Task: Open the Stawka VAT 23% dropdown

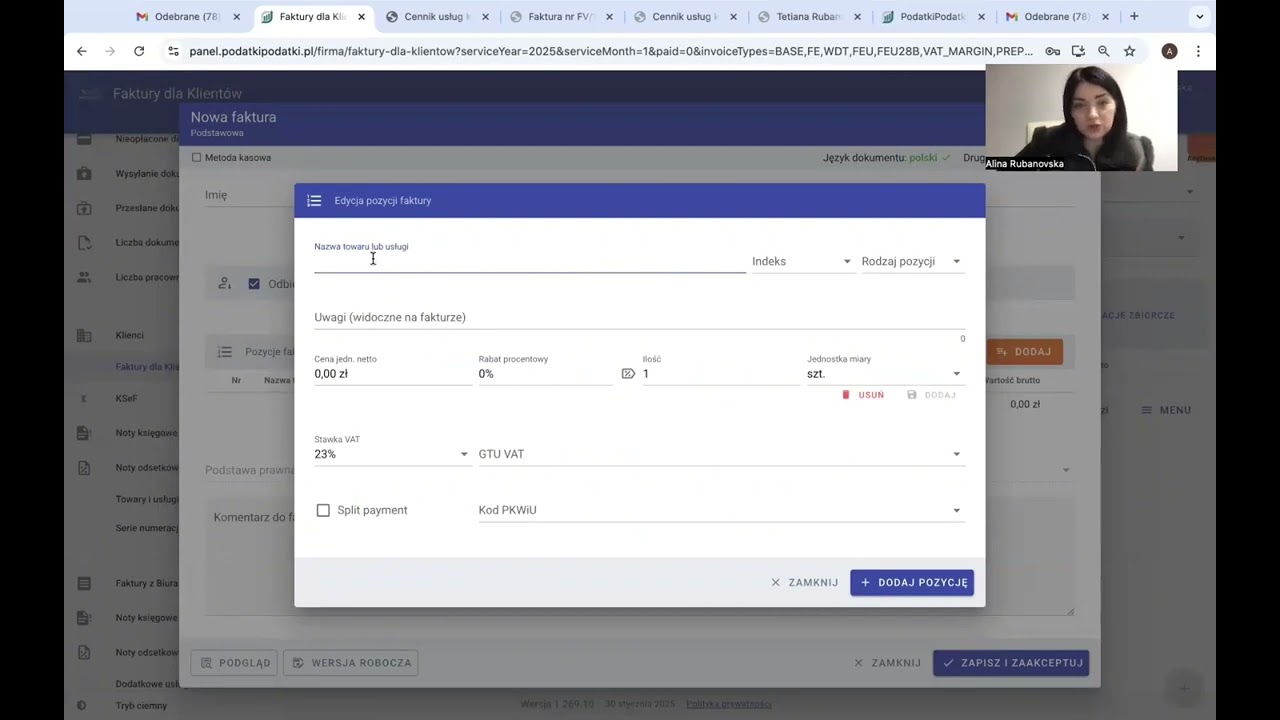Action: pos(391,454)
